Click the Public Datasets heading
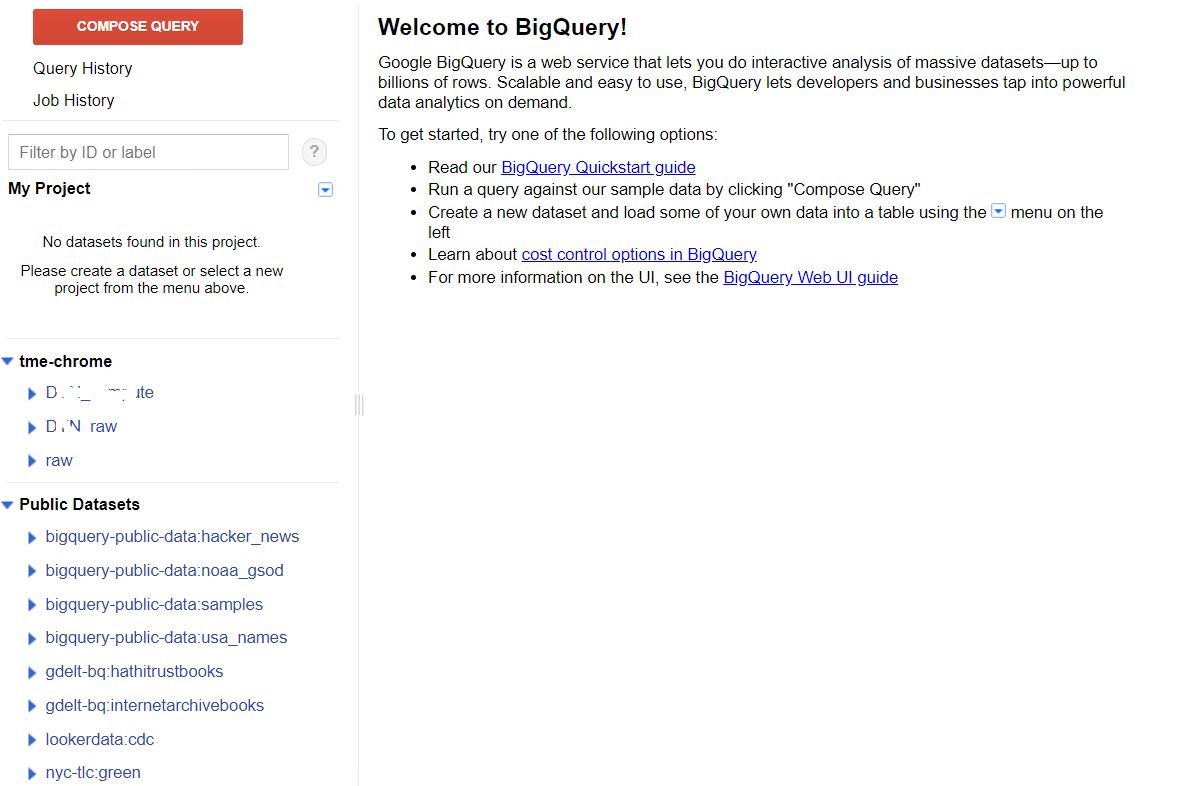Screen dimensions: 1197x786 click(x=79, y=504)
